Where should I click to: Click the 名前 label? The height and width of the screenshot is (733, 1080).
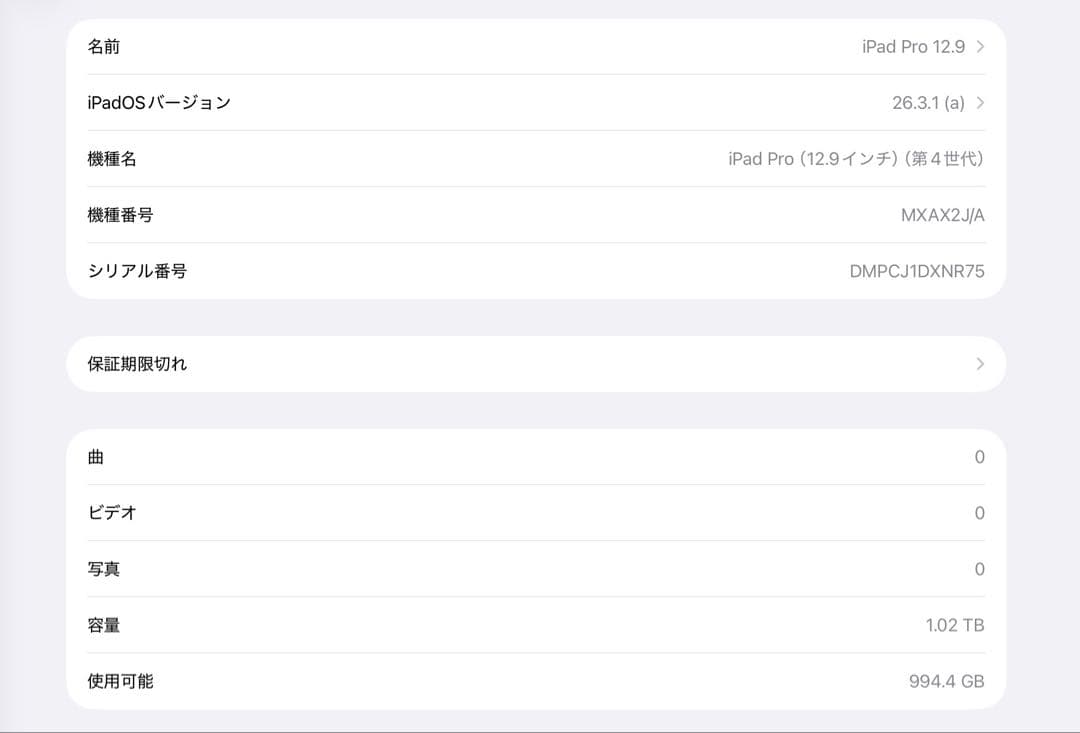click(103, 47)
